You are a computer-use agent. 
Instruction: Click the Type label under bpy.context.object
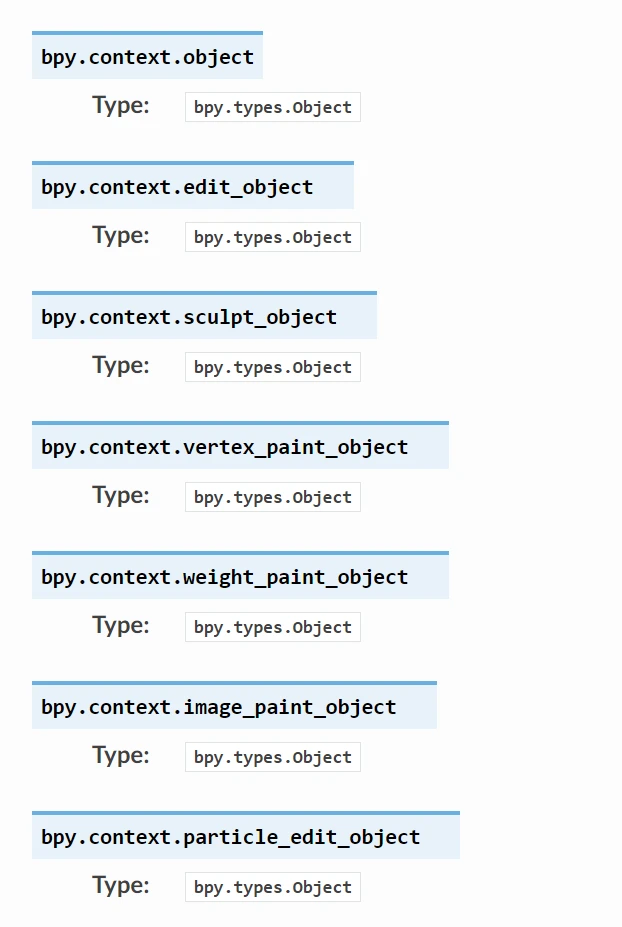(x=121, y=106)
